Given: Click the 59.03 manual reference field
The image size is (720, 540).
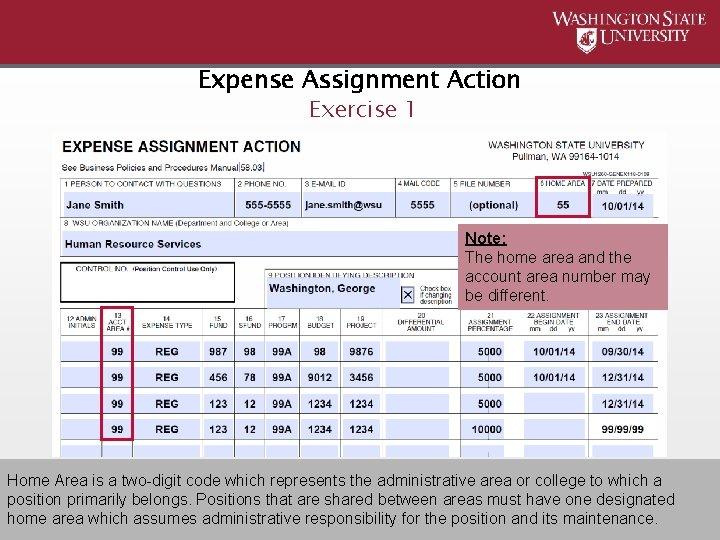Looking at the screenshot, I should click(252, 168).
